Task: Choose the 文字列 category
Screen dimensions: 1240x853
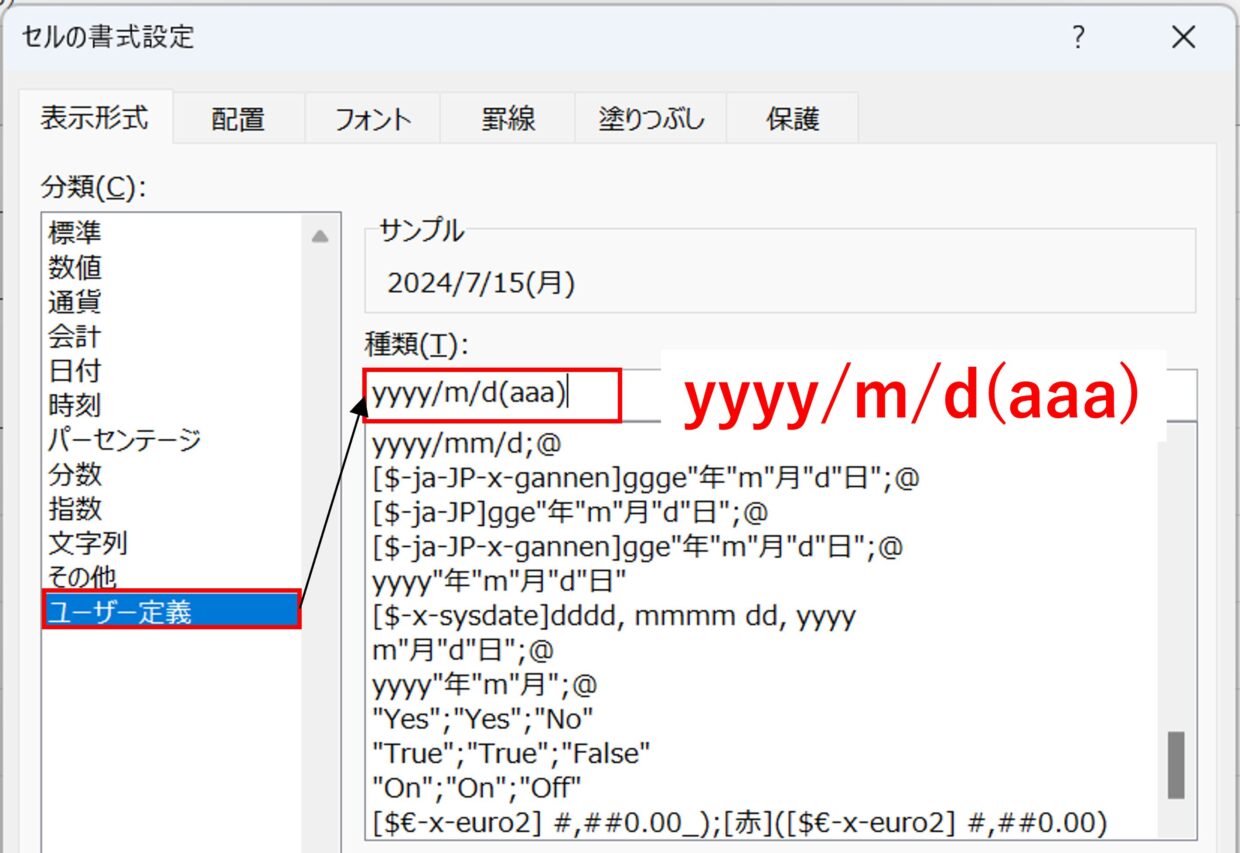Action: point(88,544)
